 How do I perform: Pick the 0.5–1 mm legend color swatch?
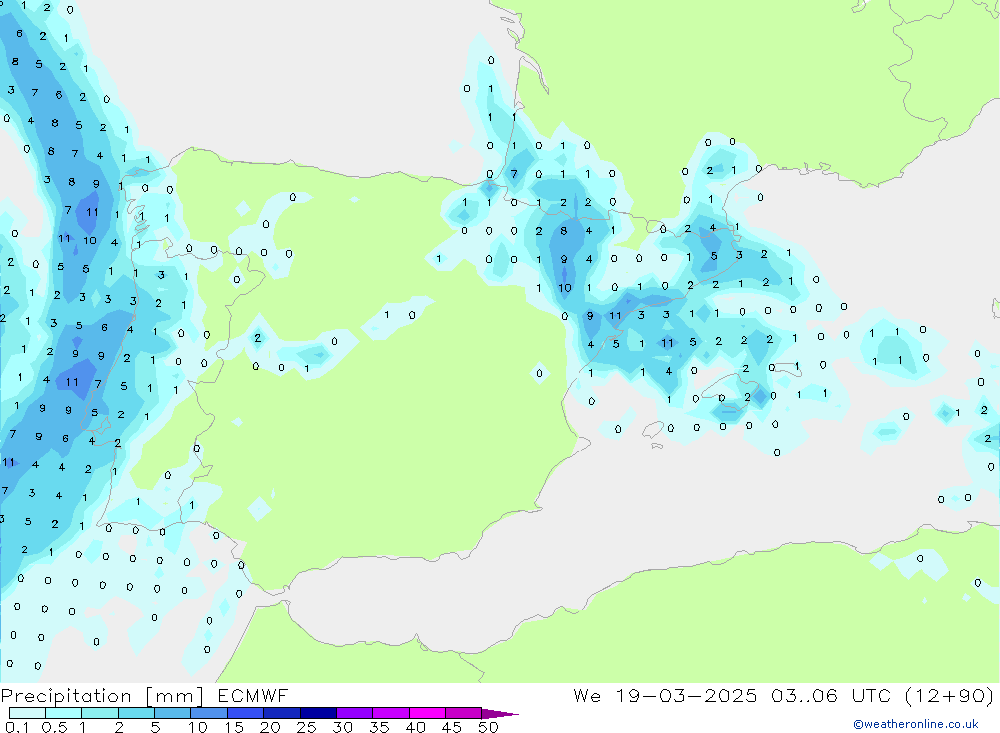pos(64,713)
